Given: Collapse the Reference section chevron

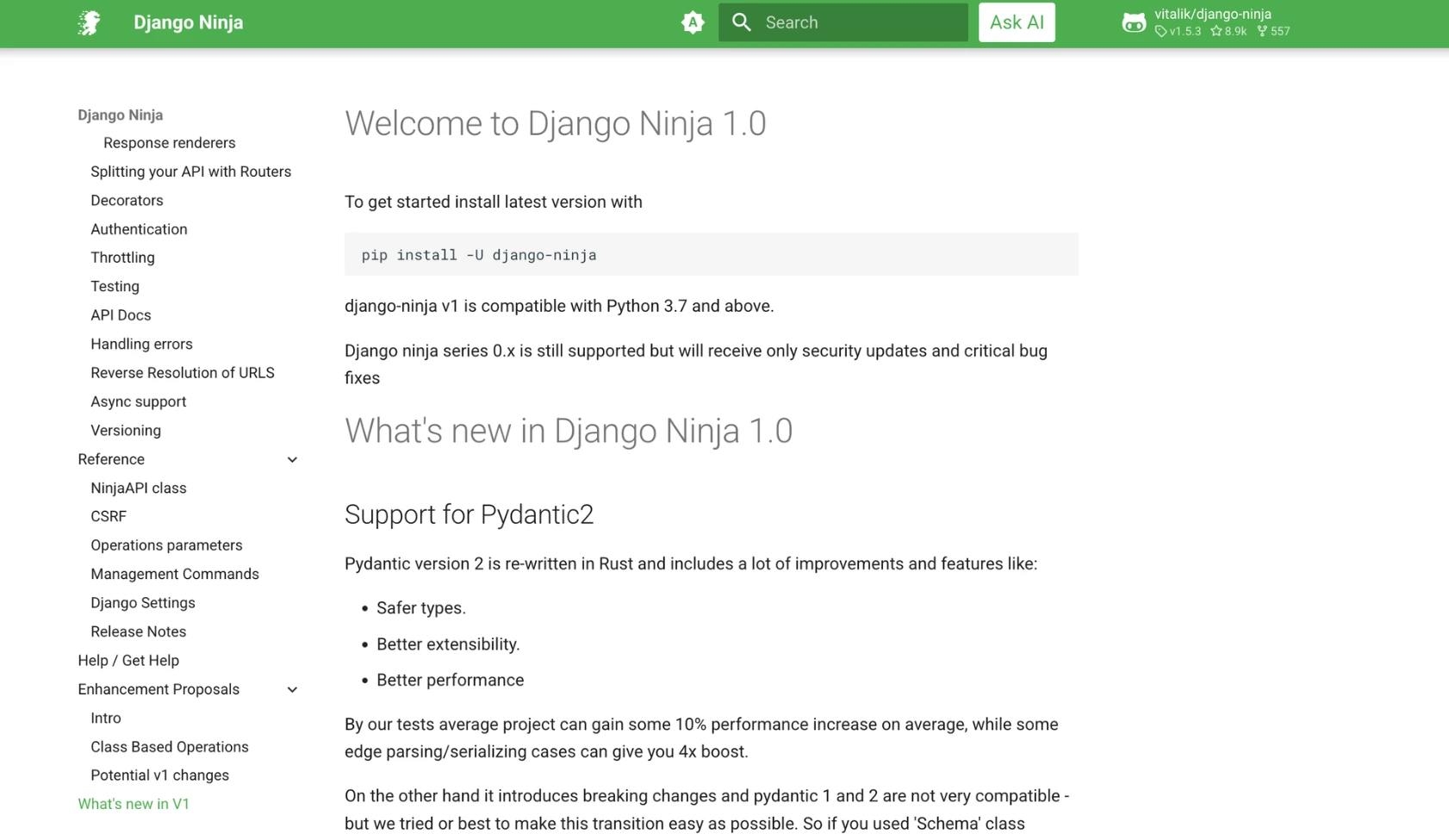Looking at the screenshot, I should point(292,460).
